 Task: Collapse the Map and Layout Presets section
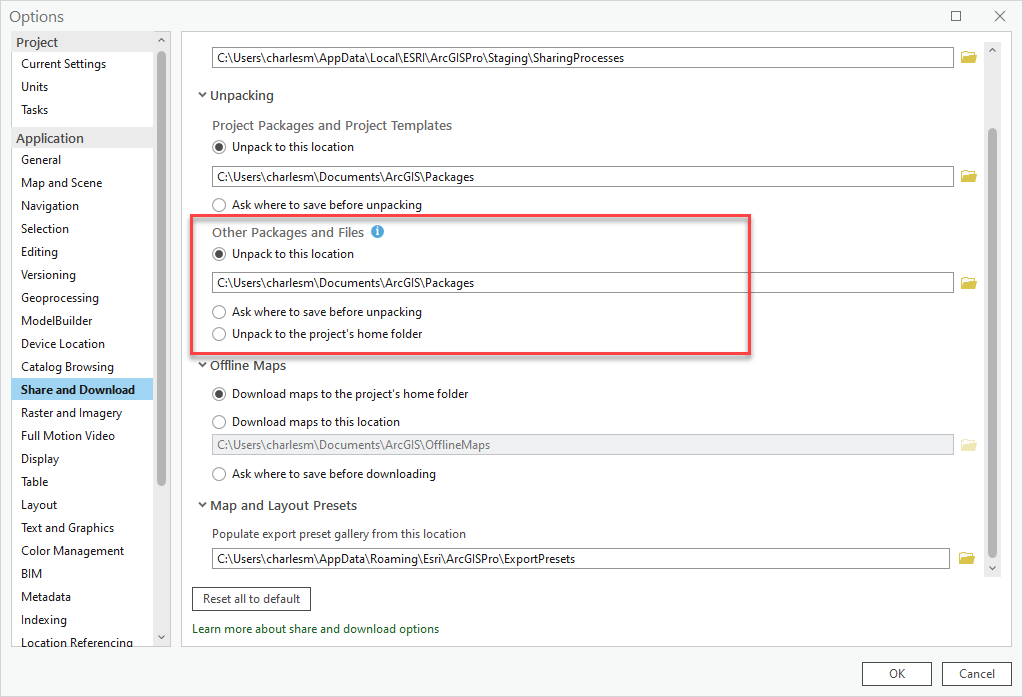coord(203,506)
